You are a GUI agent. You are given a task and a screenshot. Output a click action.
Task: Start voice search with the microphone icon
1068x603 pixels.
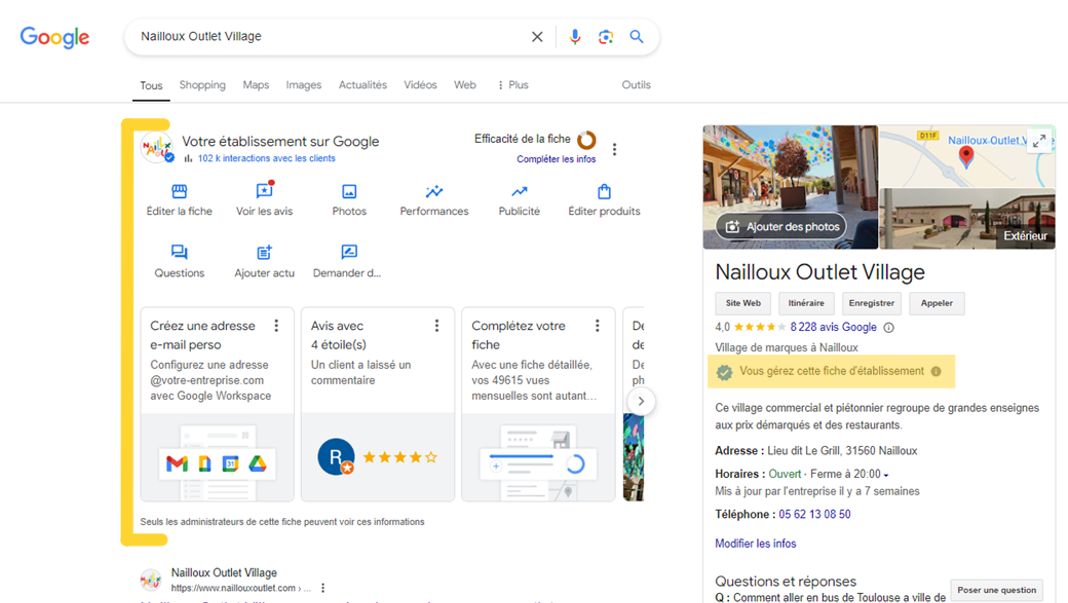[575, 37]
